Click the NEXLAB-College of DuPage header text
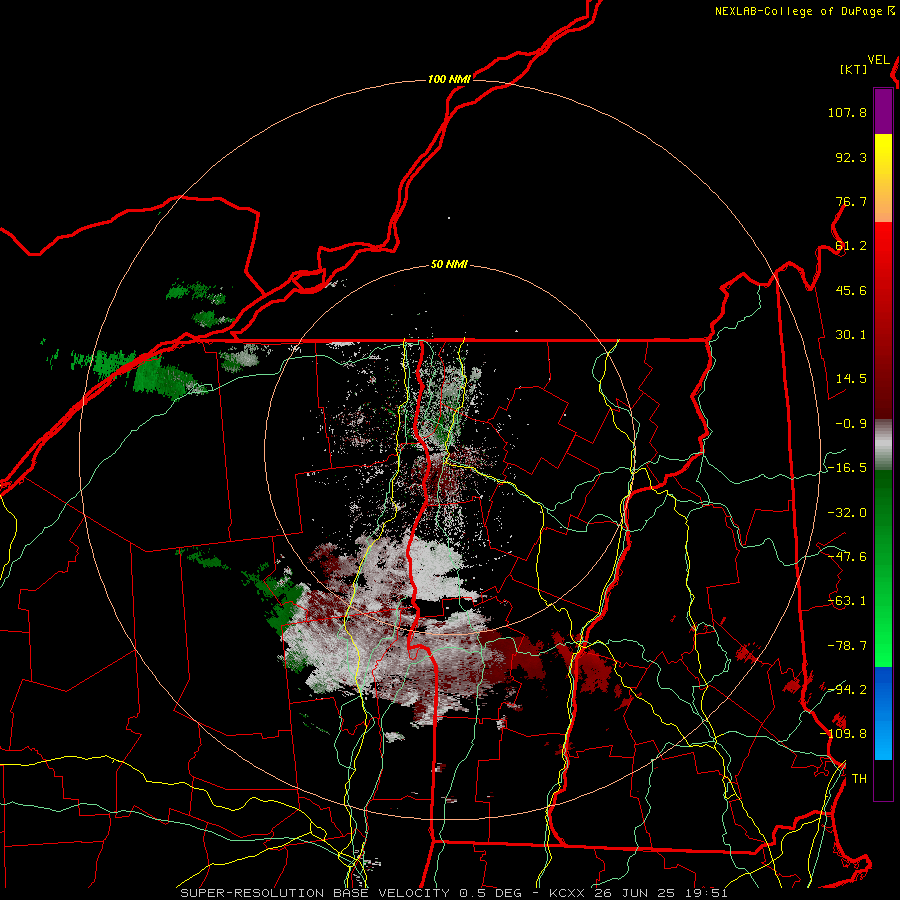Viewport: 900px width, 900px height. [x=799, y=11]
